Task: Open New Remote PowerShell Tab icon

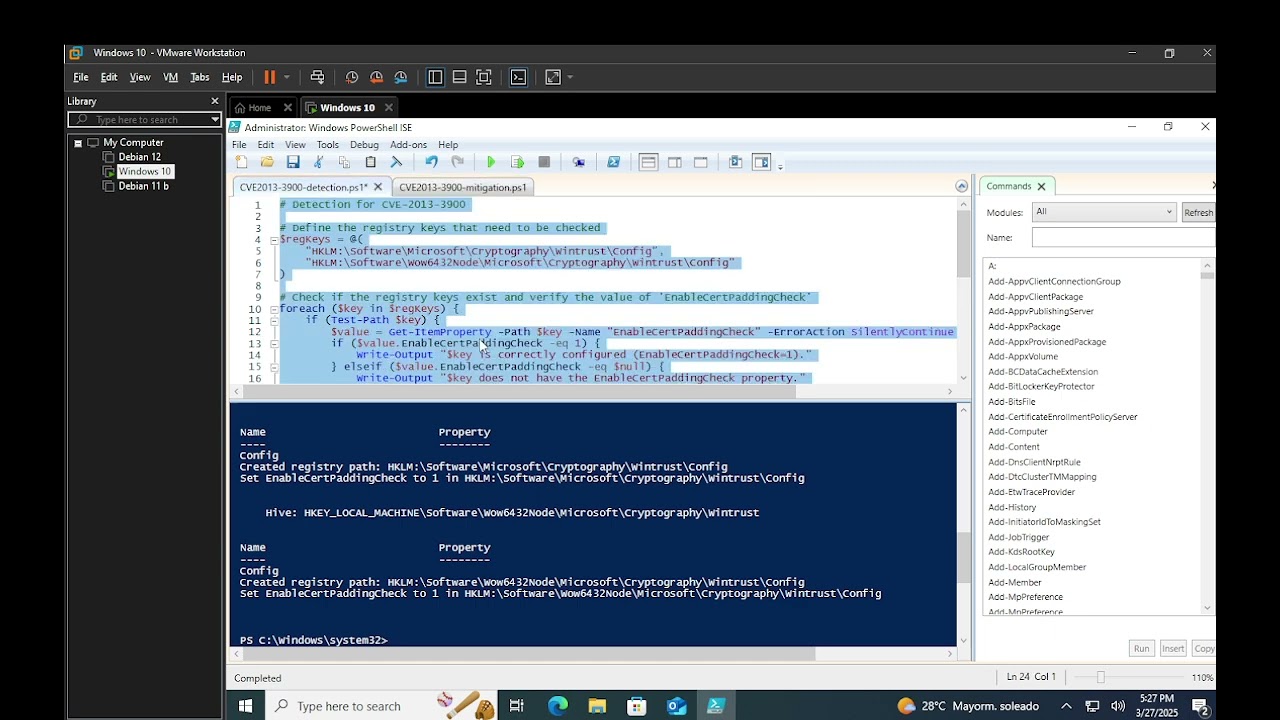Action: 578,162
